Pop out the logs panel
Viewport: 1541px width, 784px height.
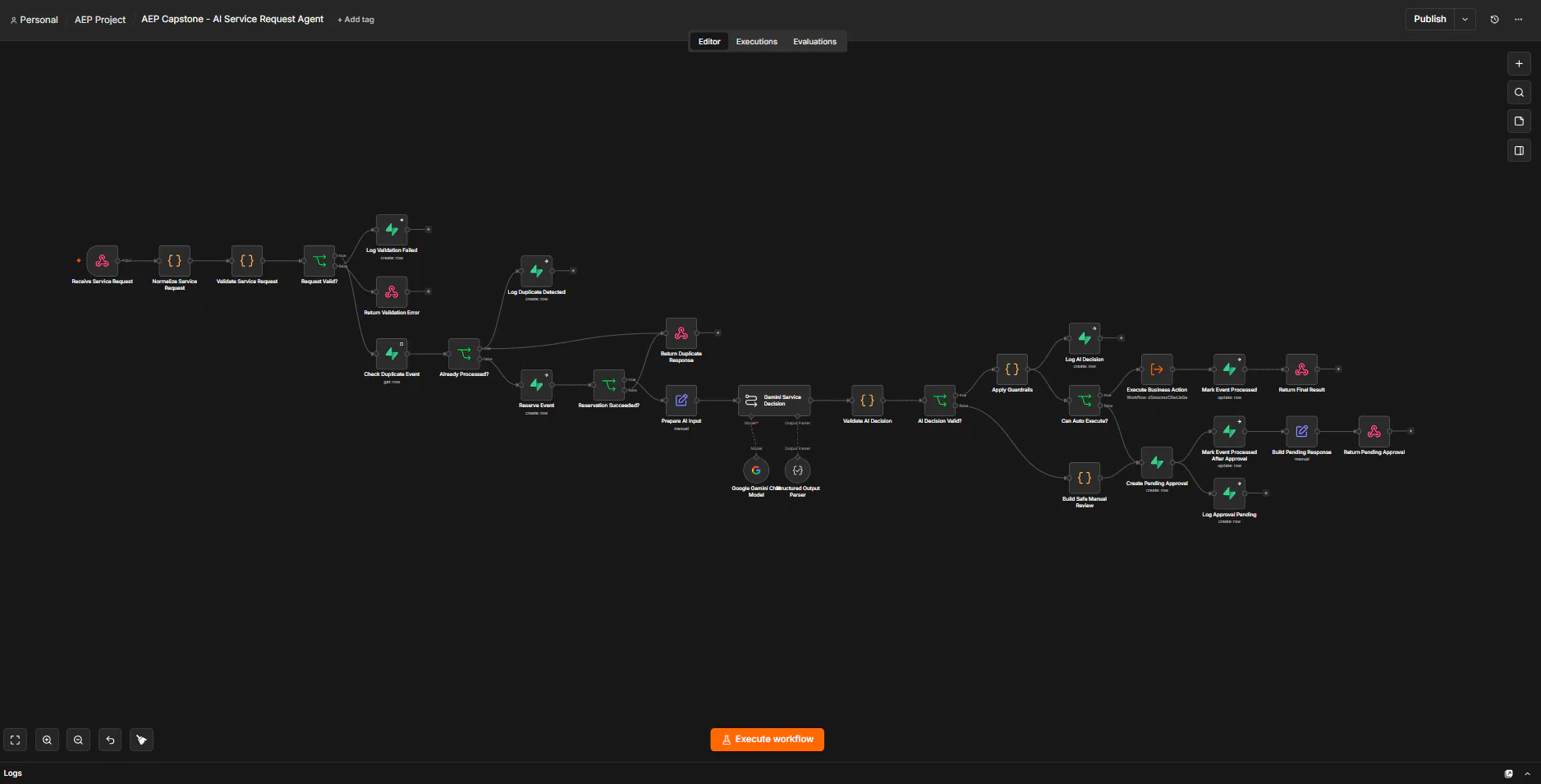(x=1508, y=773)
